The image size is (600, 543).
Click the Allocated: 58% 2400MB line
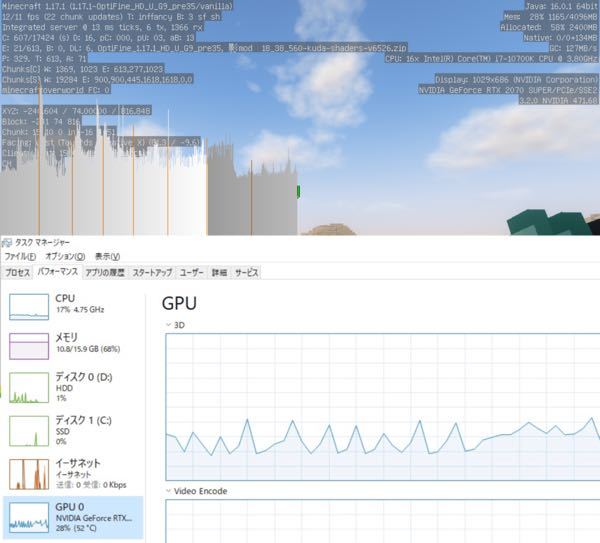(x=549, y=28)
